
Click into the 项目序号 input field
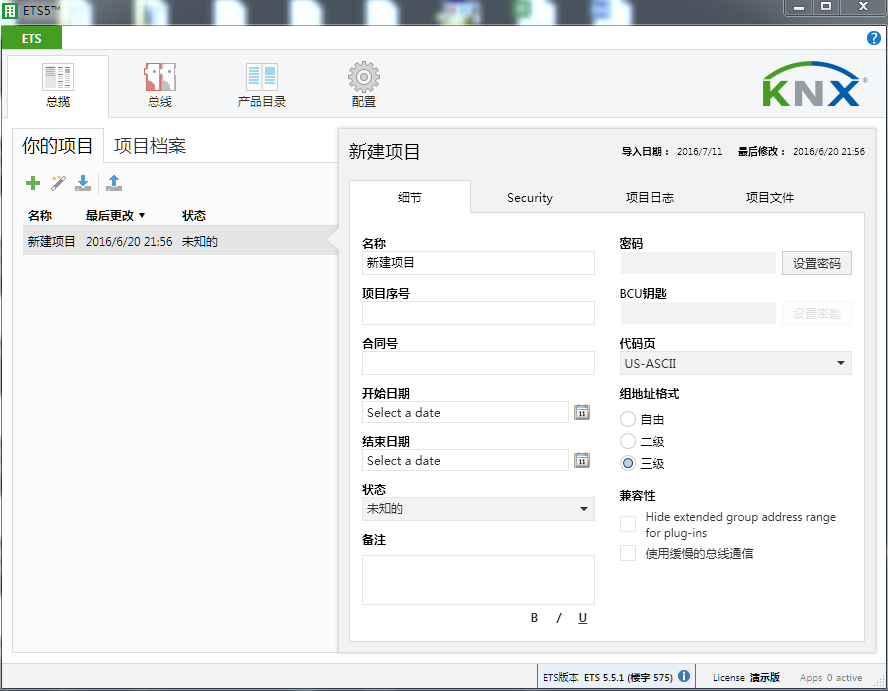[478, 313]
